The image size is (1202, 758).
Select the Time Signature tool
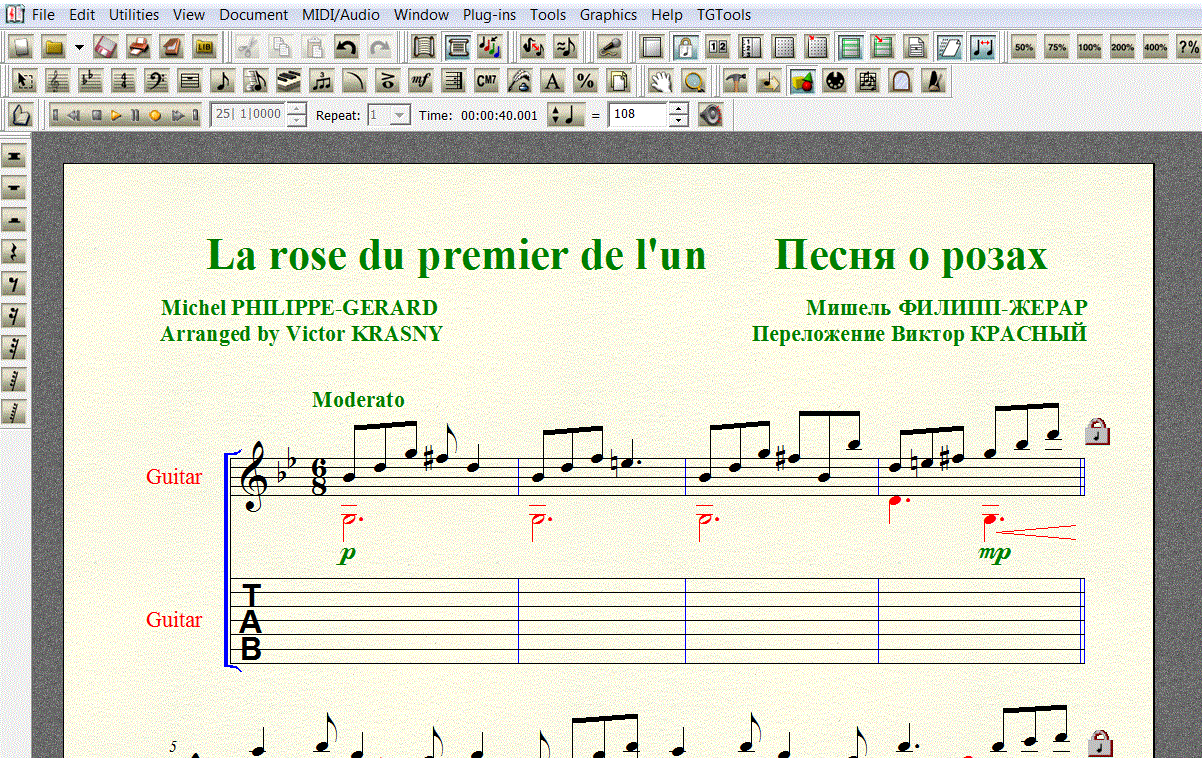click(x=124, y=82)
